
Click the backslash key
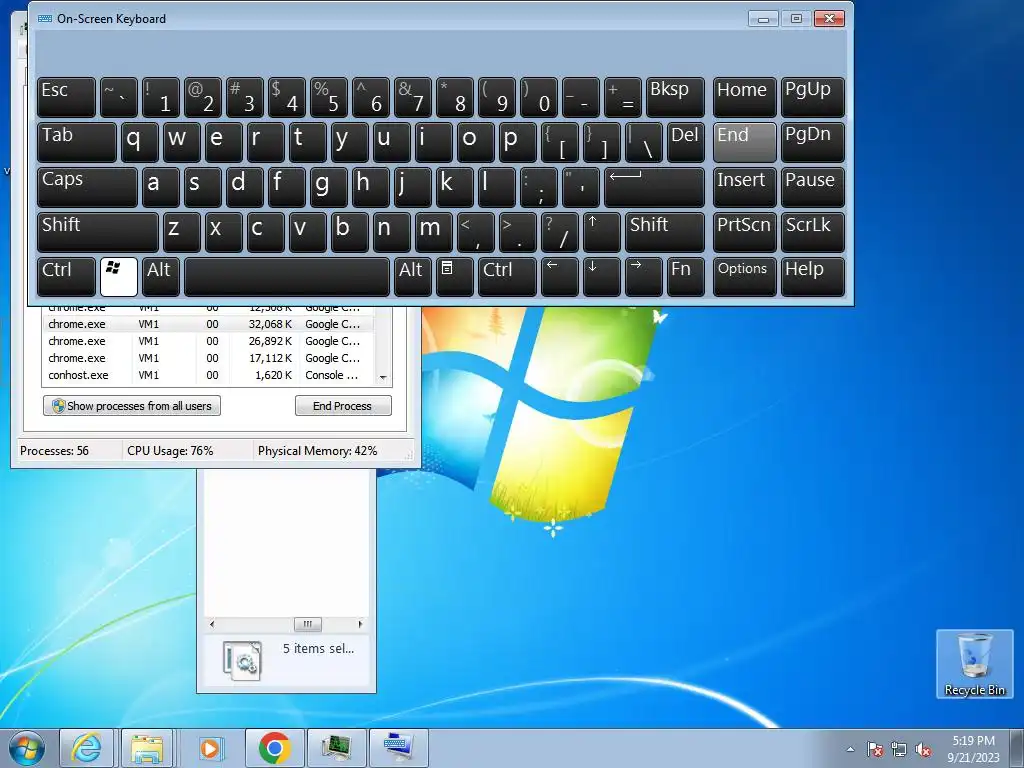pyautogui.click(x=643, y=142)
